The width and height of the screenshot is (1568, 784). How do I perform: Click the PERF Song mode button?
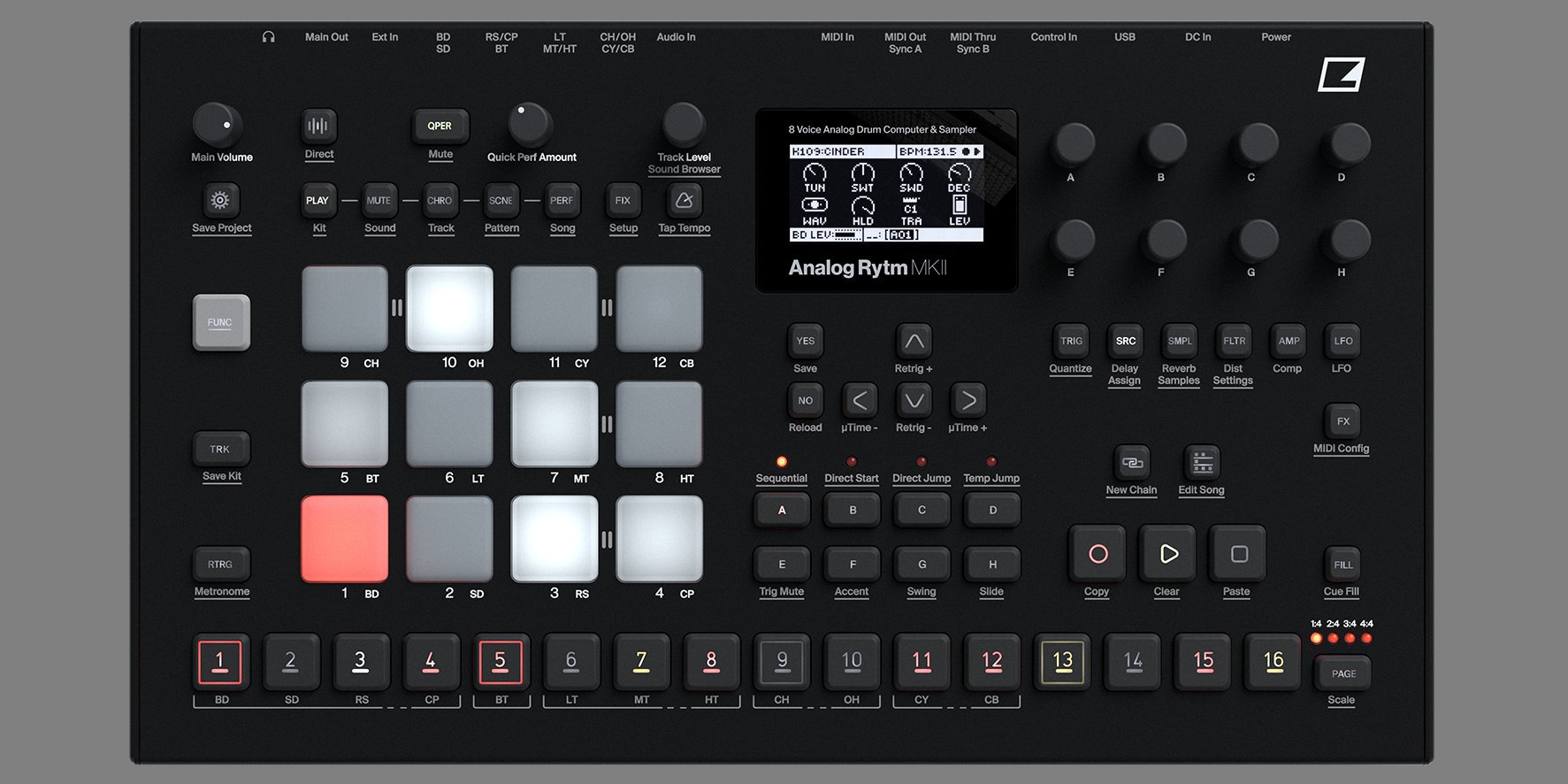pos(562,201)
